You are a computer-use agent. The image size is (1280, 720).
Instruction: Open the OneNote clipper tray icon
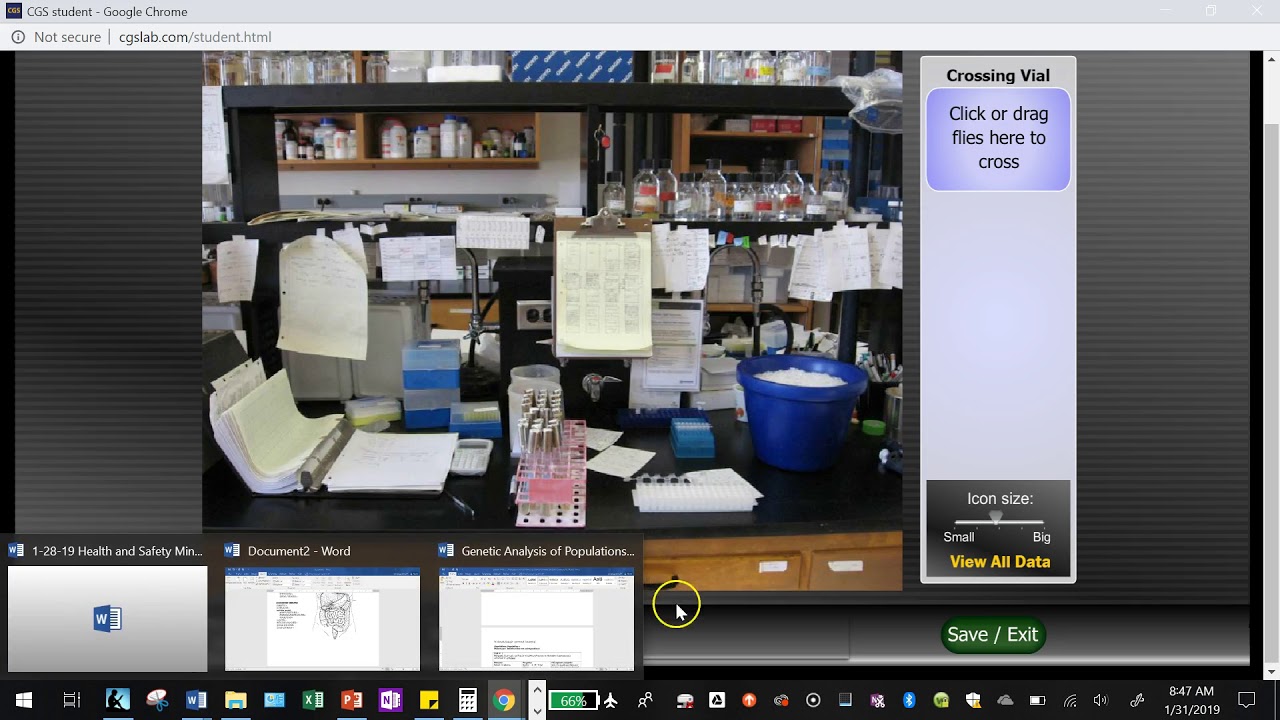click(877, 700)
